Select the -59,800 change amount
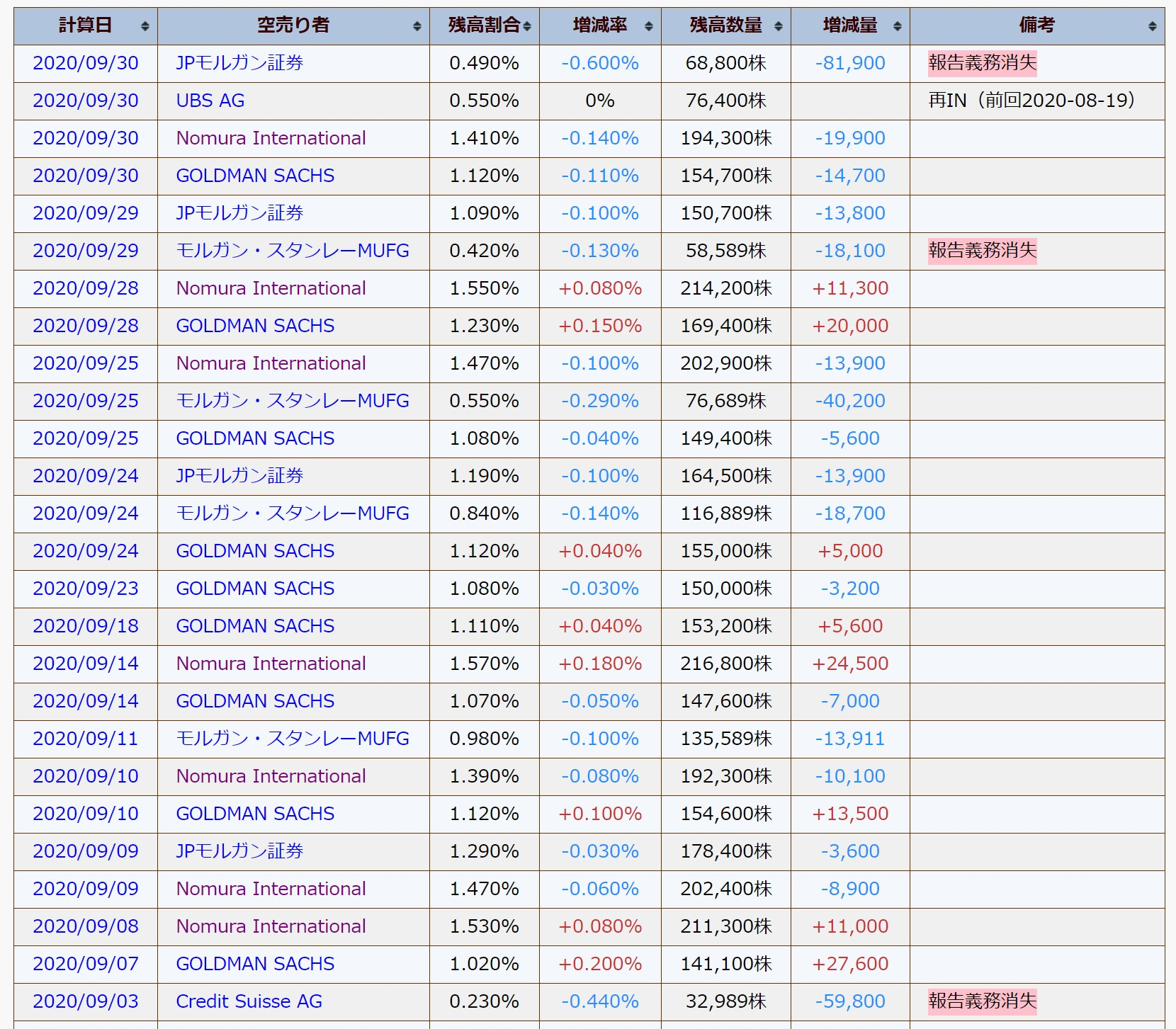The width and height of the screenshot is (1176, 1029). [850, 1001]
